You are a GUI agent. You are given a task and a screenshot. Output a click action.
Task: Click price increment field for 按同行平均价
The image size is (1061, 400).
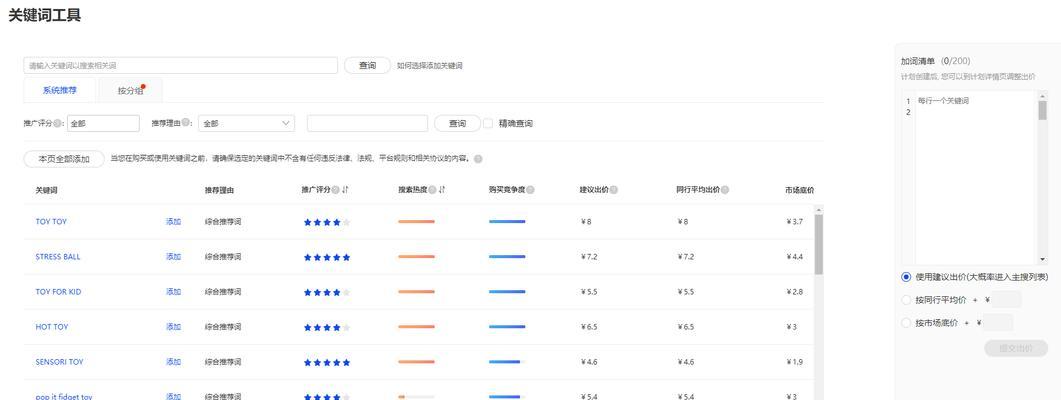coord(1006,300)
